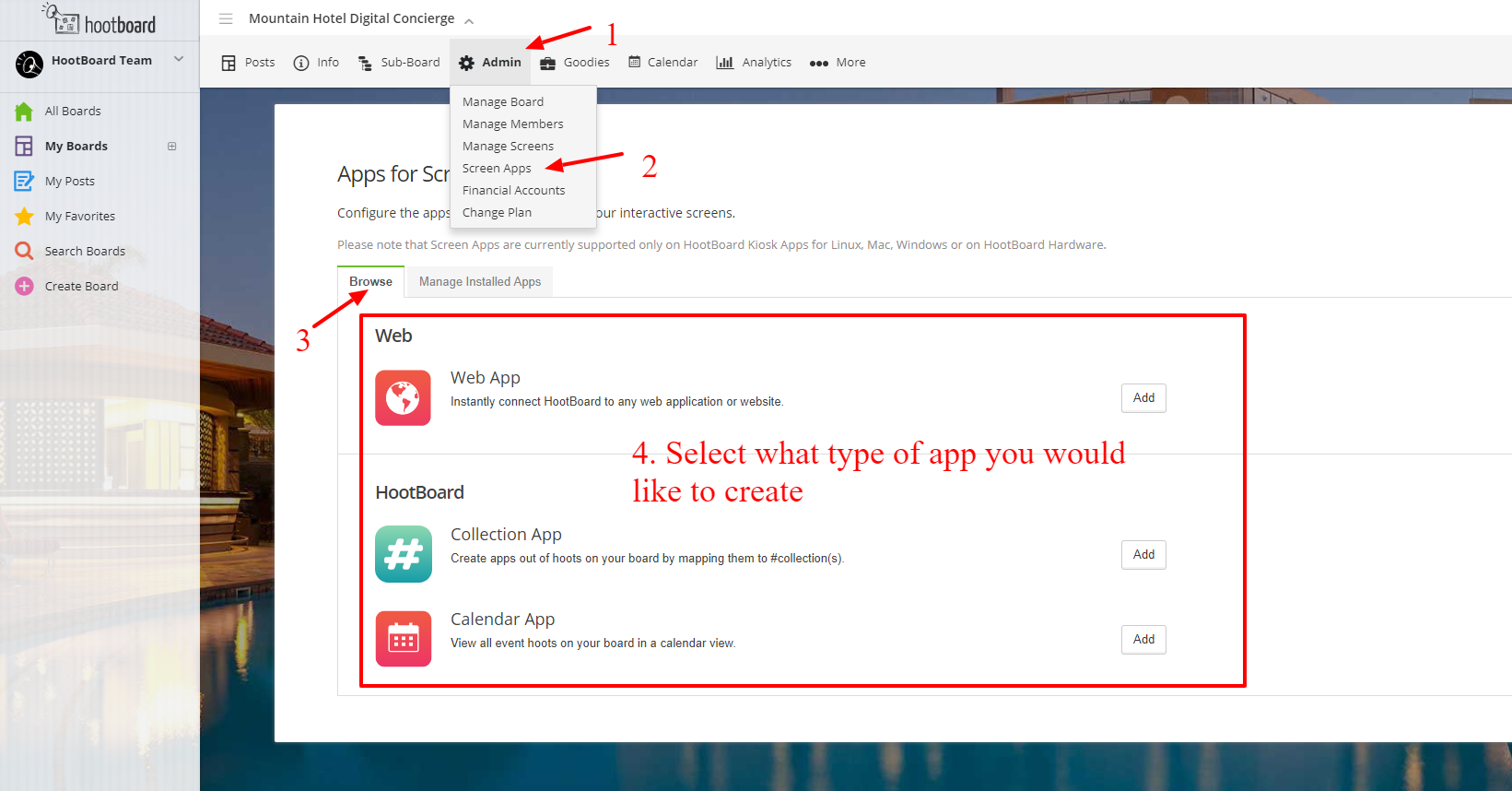Viewport: 1512px width, 791px height.
Task: Add the Collection App
Action: click(x=1143, y=555)
